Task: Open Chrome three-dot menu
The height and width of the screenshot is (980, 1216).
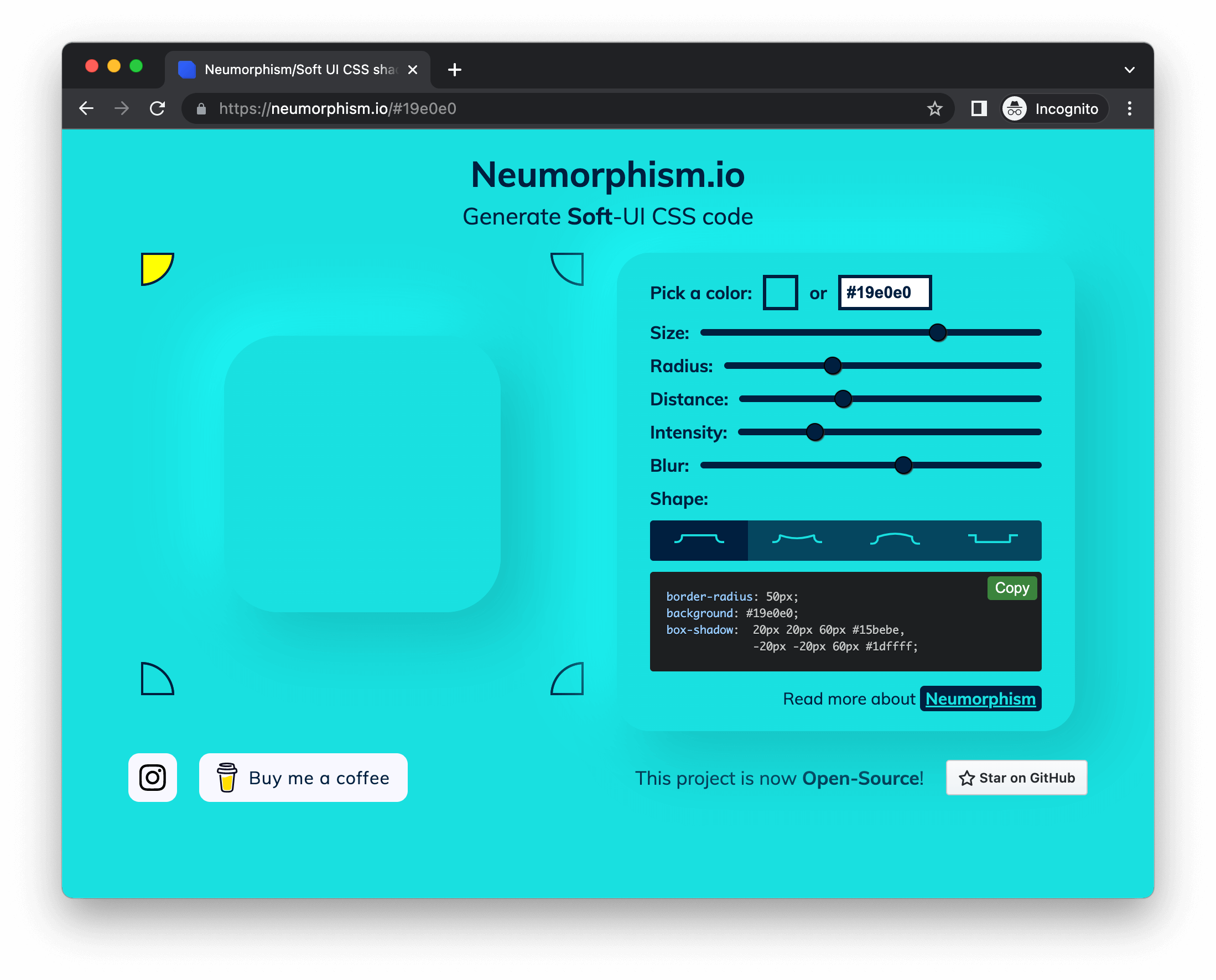Action: pos(1129,108)
